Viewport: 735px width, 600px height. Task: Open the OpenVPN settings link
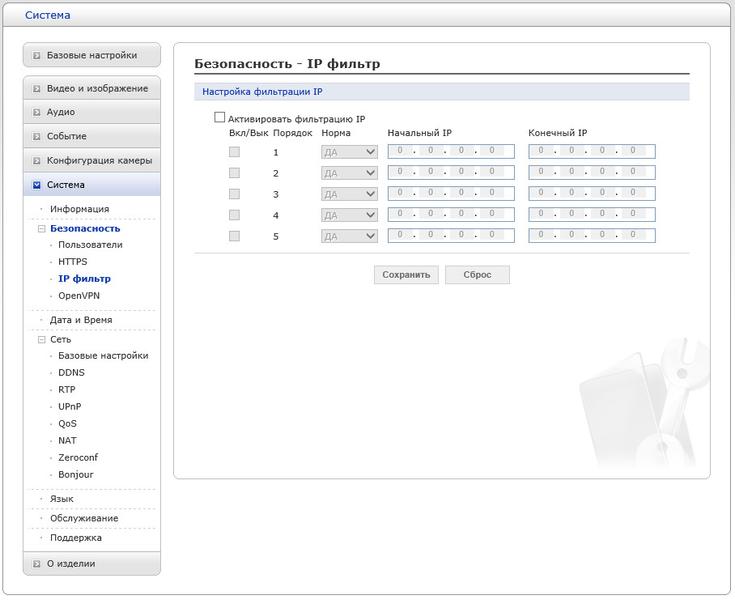pos(79,296)
